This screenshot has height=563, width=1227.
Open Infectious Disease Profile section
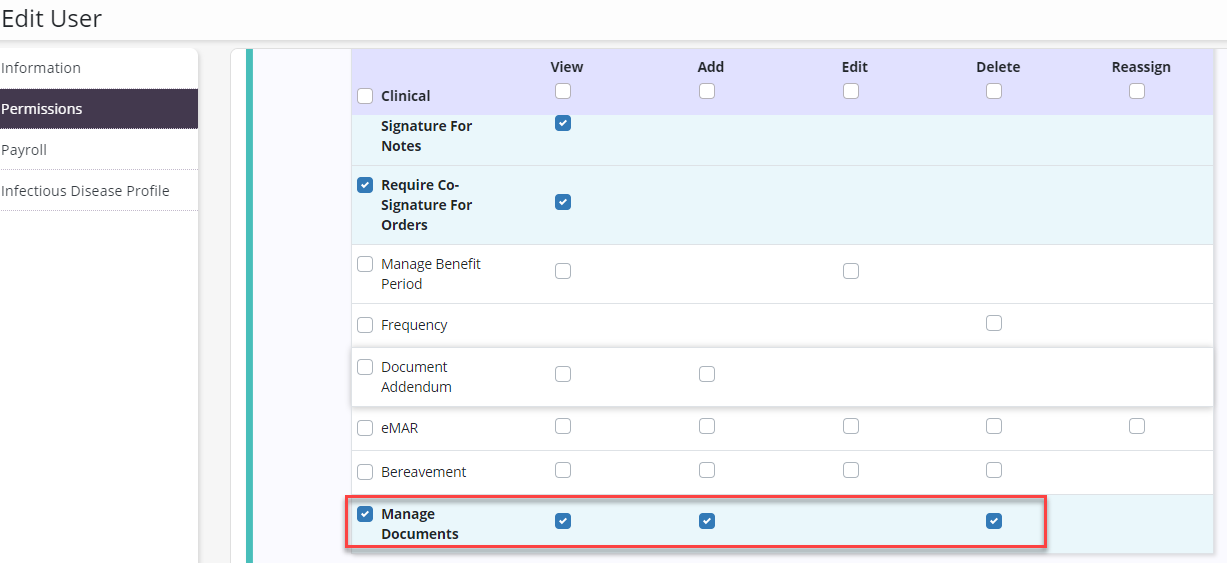click(85, 191)
